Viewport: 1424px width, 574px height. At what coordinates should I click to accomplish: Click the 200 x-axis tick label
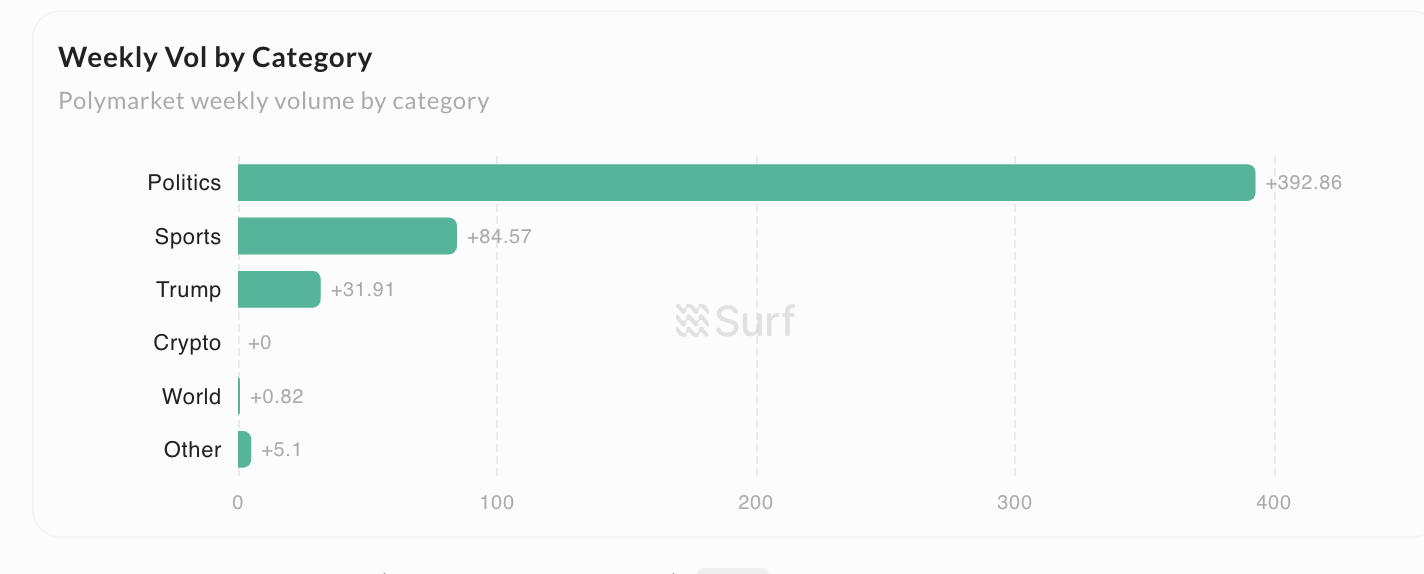[x=756, y=502]
